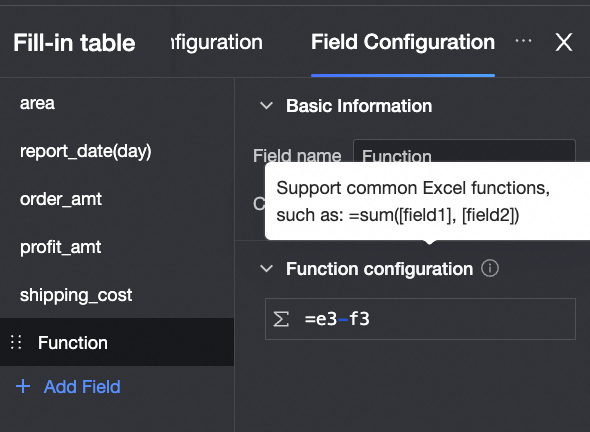
Task: Click the Basic Information heading
Action: (359, 106)
